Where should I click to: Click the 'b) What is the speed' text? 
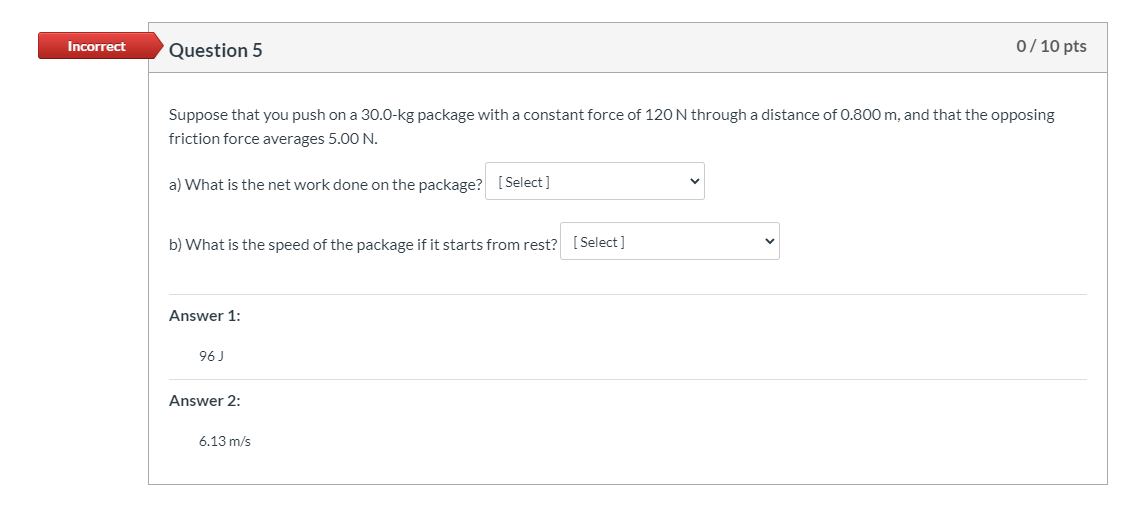363,244
